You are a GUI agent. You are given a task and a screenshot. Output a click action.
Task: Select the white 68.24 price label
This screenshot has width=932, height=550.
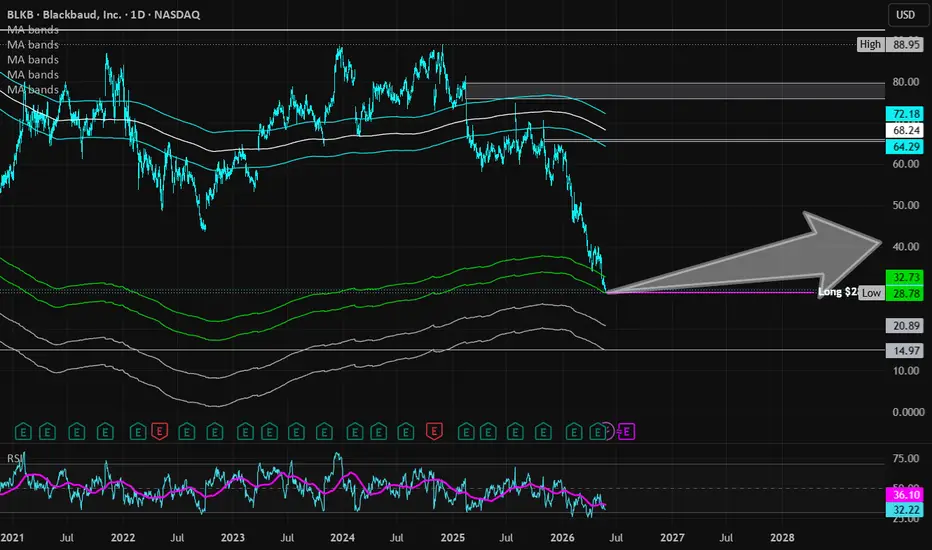coord(906,130)
